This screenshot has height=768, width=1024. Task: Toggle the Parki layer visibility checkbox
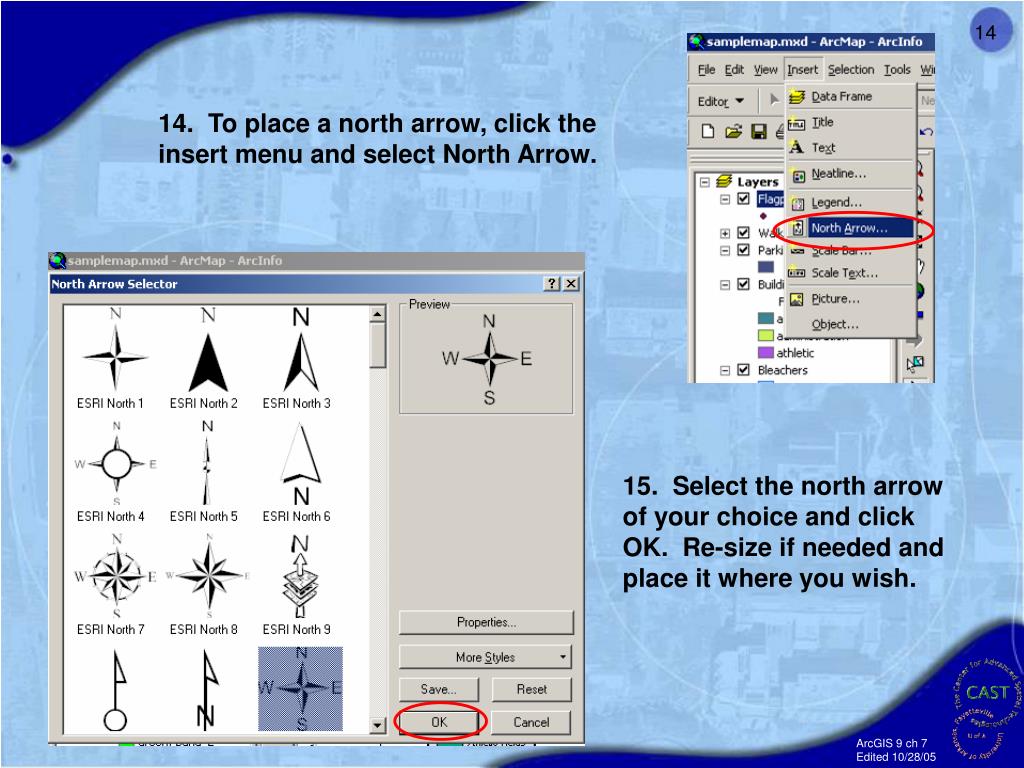point(743,249)
